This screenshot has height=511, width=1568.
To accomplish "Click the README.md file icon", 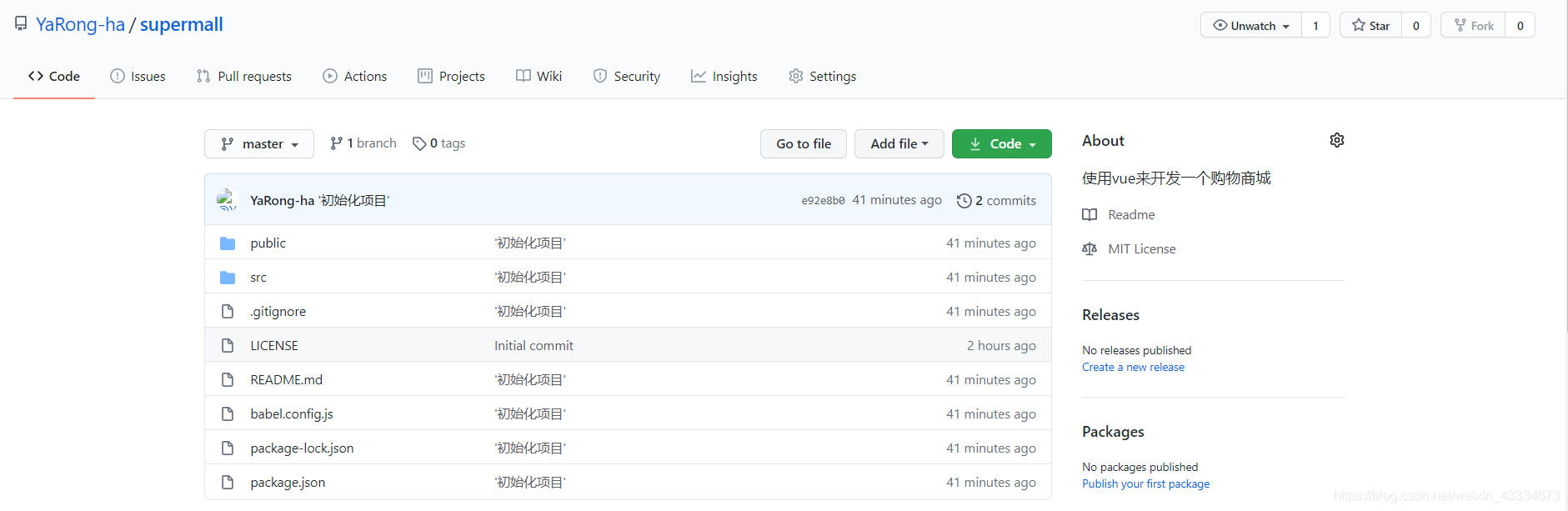I will [x=228, y=379].
